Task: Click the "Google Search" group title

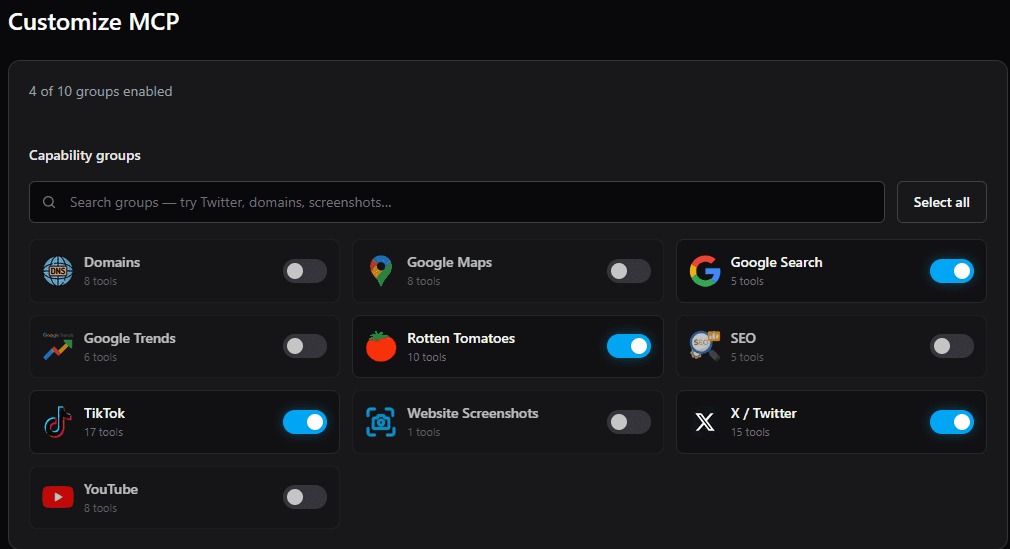Action: (776, 262)
